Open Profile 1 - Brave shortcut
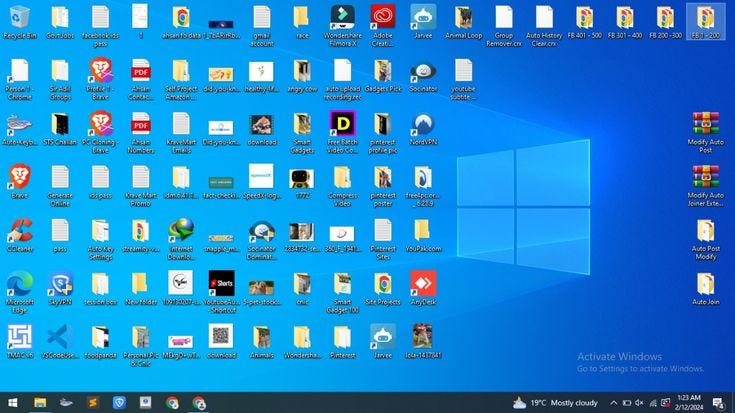The height and width of the screenshot is (413, 735). tap(100, 79)
